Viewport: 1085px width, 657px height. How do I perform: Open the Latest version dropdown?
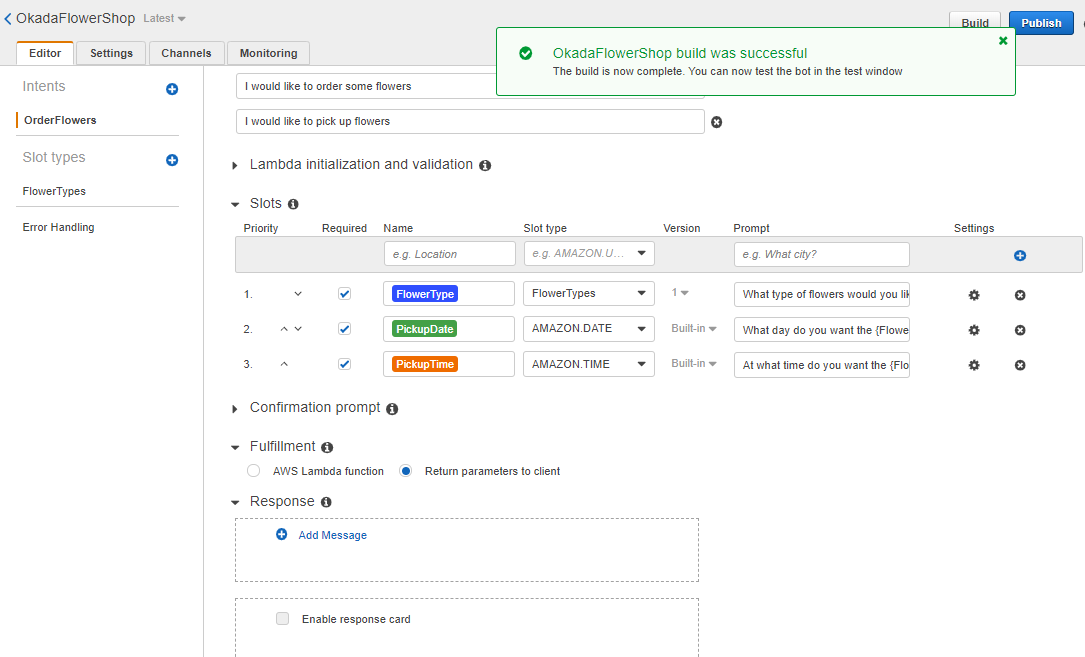click(165, 19)
